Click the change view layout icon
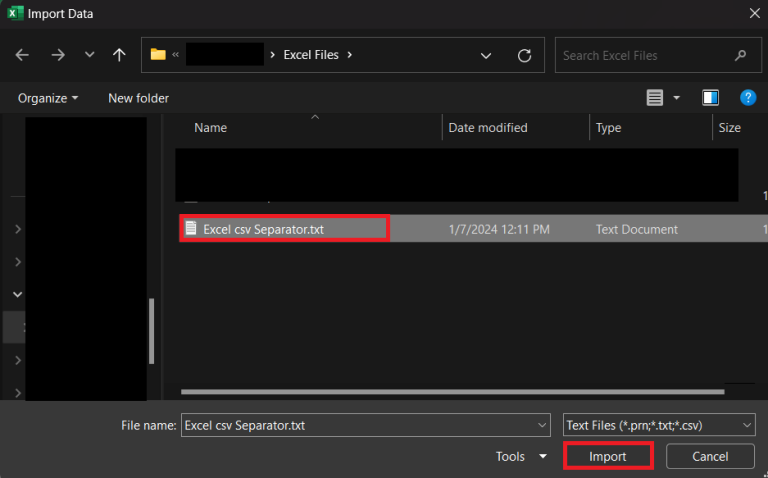The height and width of the screenshot is (478, 768). point(655,98)
